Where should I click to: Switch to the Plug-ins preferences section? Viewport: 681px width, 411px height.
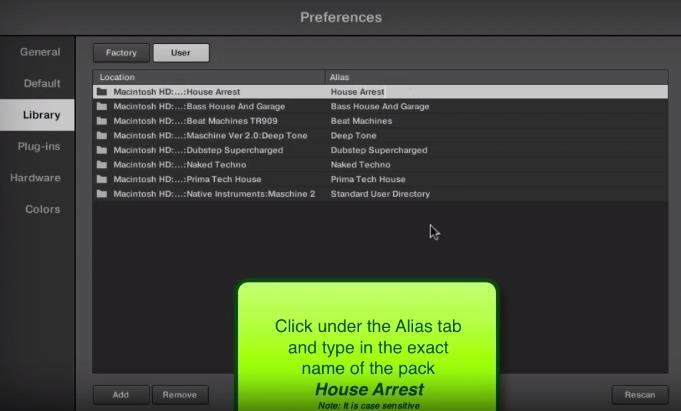tap(39, 146)
